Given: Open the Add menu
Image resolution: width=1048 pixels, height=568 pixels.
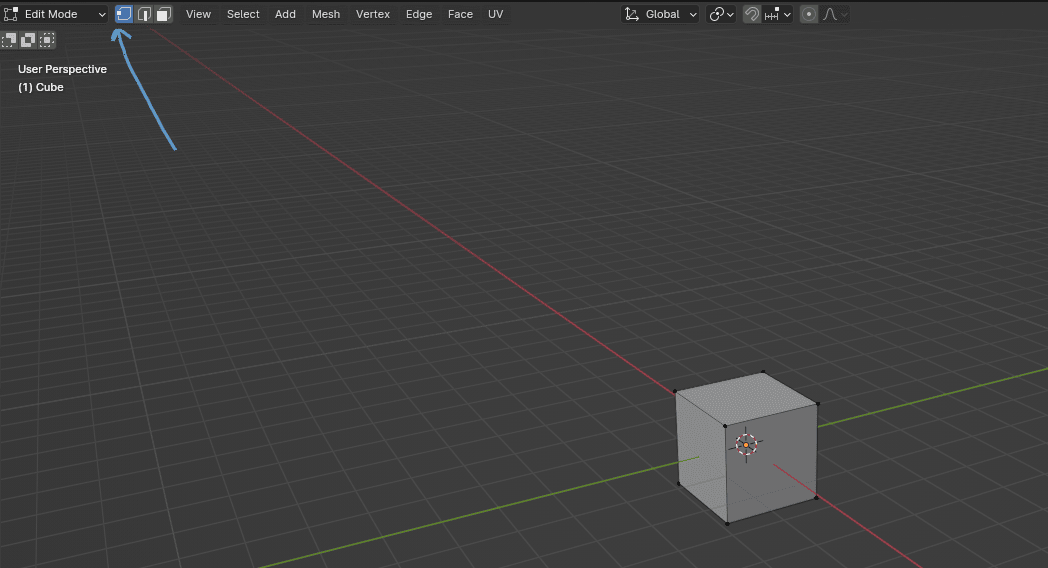Looking at the screenshot, I should (285, 14).
